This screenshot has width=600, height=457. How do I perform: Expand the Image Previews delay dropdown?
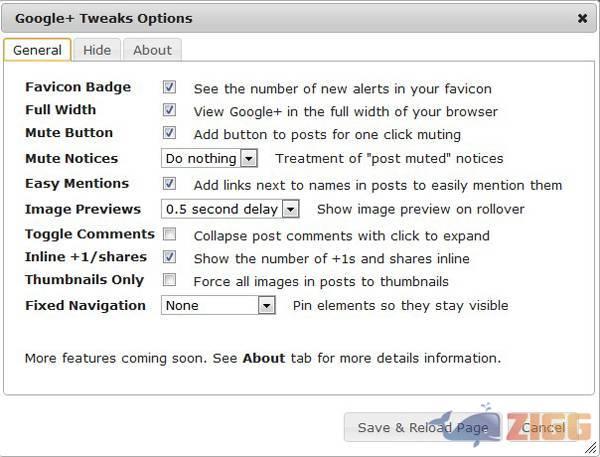231,209
